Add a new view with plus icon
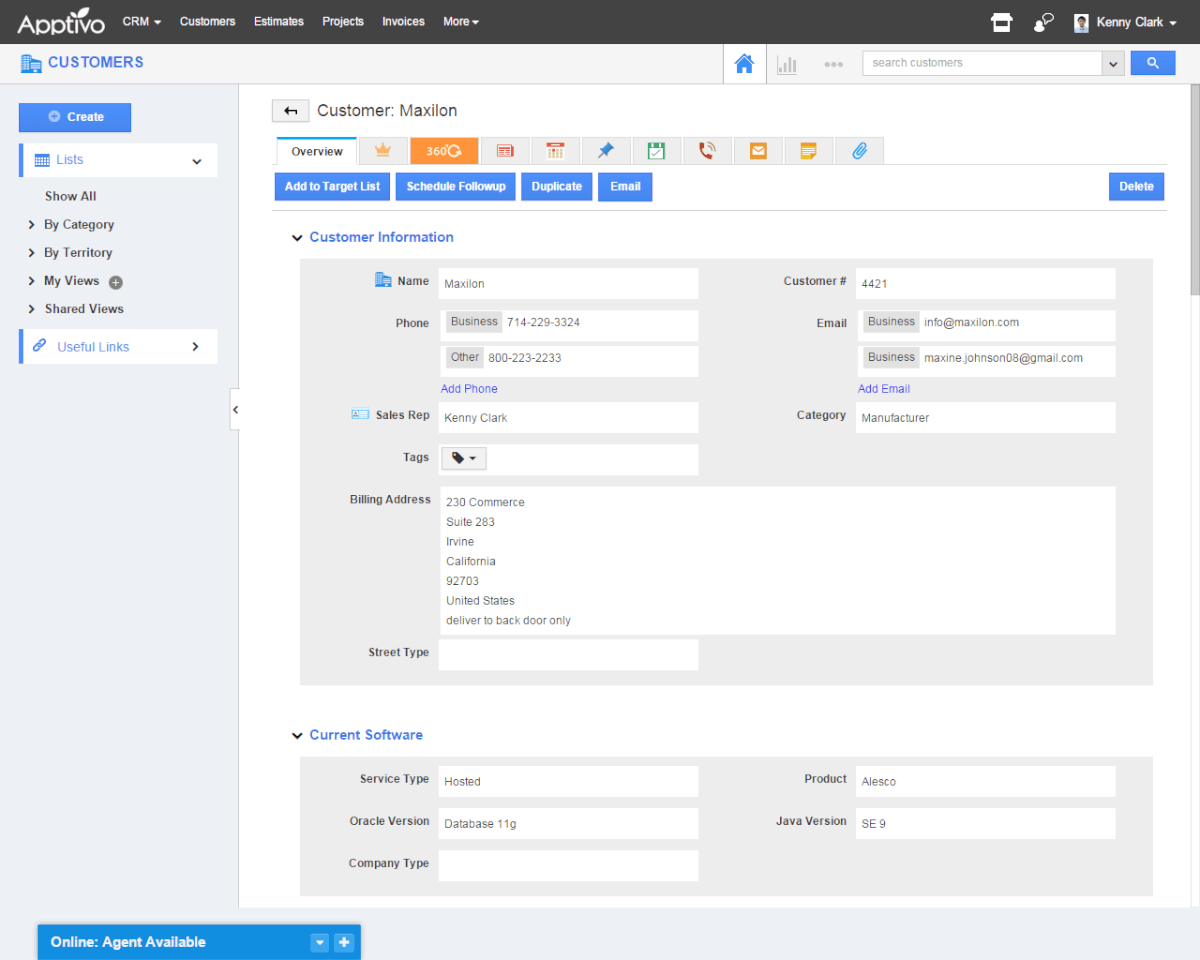The height and width of the screenshot is (960, 1200). [x=116, y=282]
